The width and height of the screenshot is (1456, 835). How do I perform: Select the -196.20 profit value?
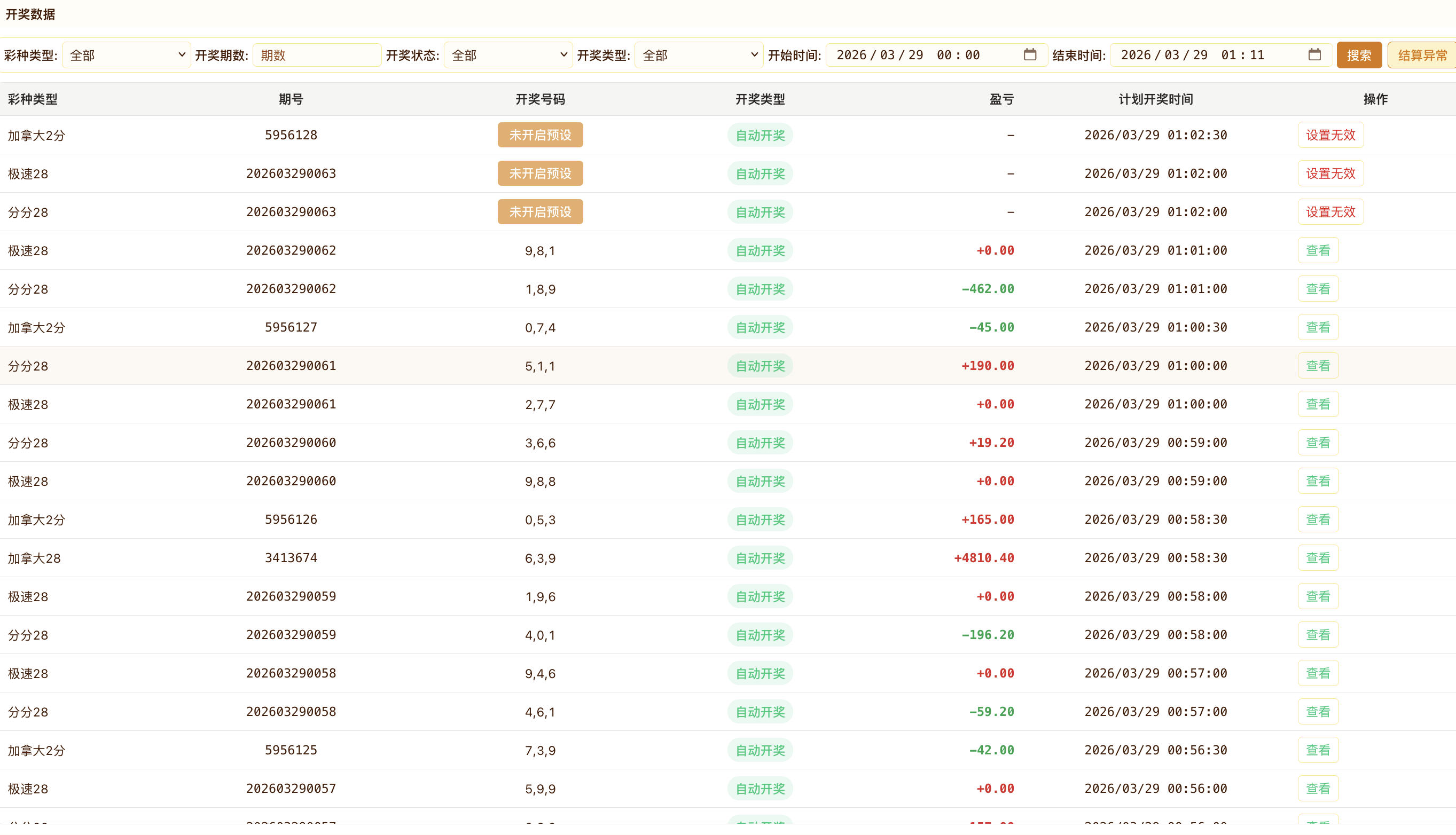pos(988,634)
